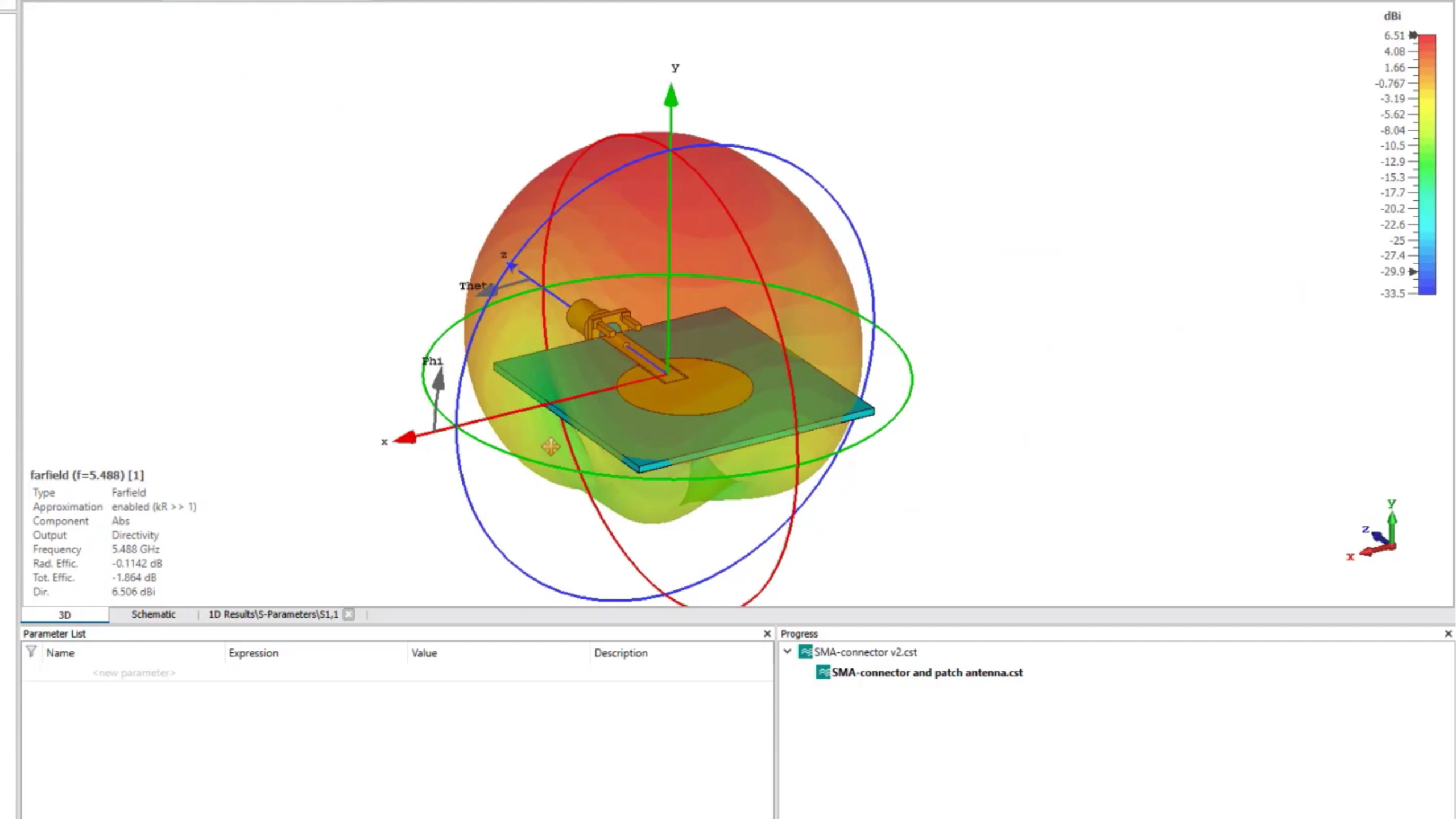This screenshot has width=1456, height=819.
Task: Click the red x-axis arrowhead
Action: tap(405, 437)
